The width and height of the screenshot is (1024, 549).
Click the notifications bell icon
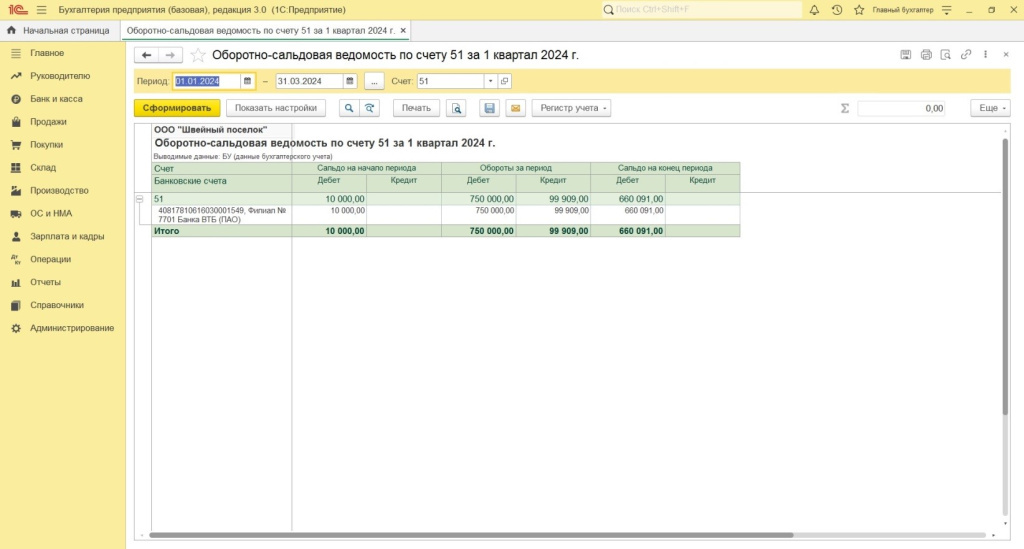click(814, 10)
